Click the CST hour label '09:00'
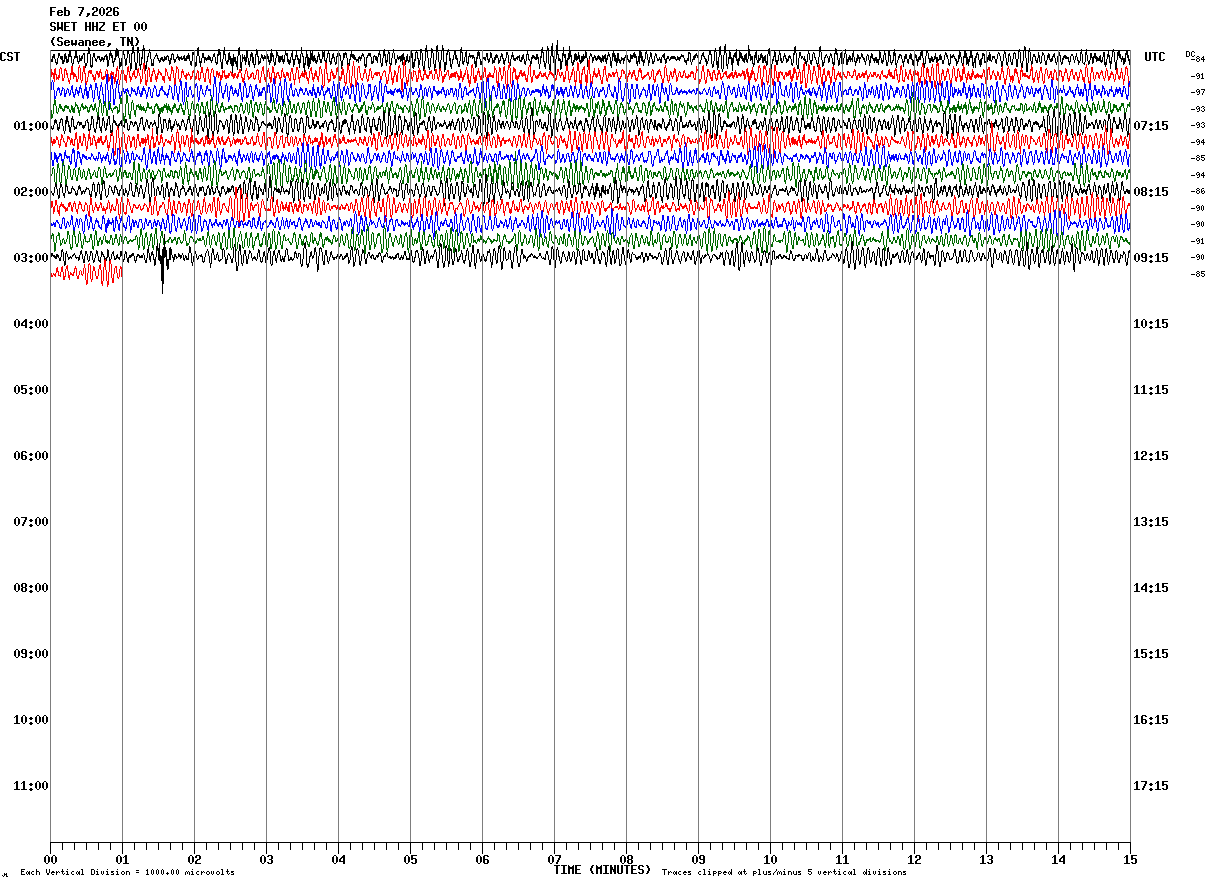Viewport: 1210px width, 886px height. [31, 654]
